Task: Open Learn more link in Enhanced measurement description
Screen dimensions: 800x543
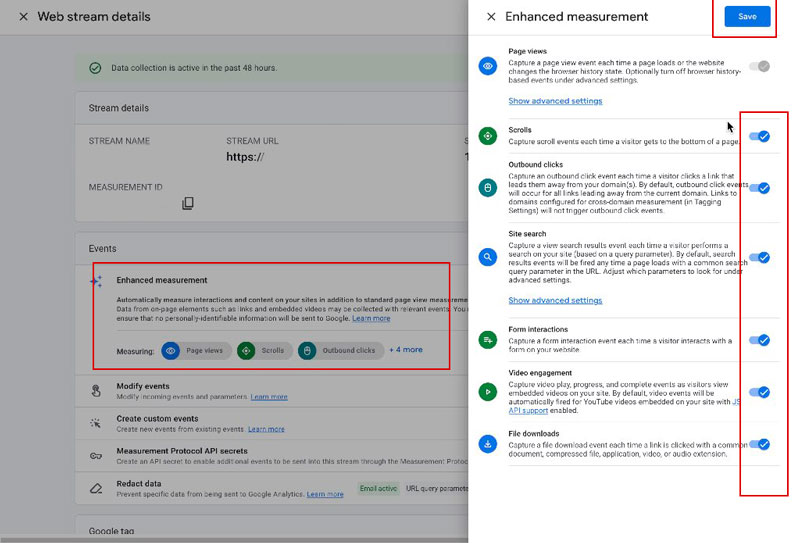Action: (371, 318)
